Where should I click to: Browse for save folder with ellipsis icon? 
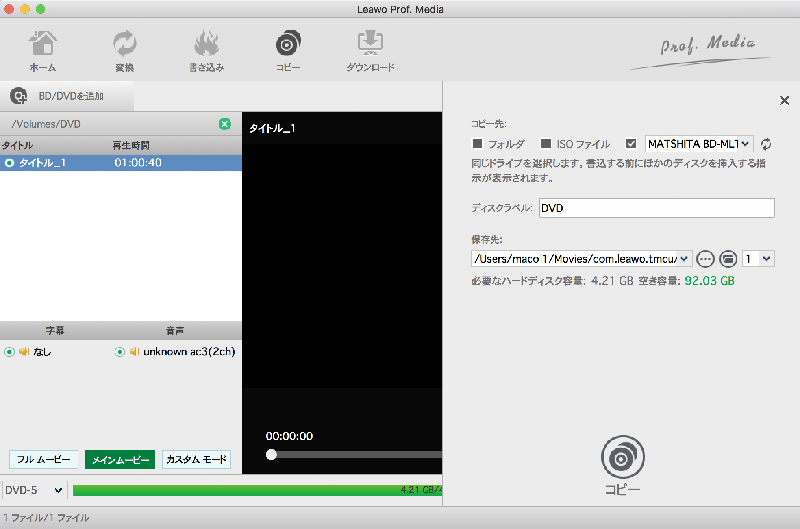(x=705, y=259)
